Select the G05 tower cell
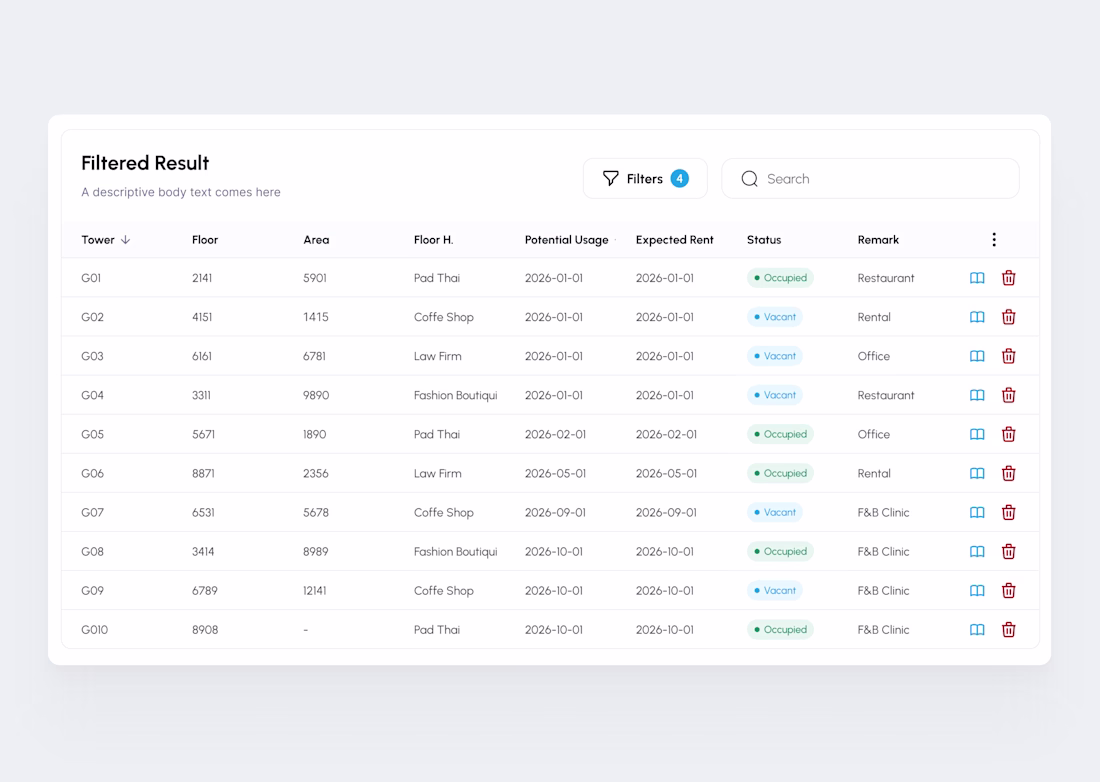The image size is (1100, 782). (x=93, y=434)
